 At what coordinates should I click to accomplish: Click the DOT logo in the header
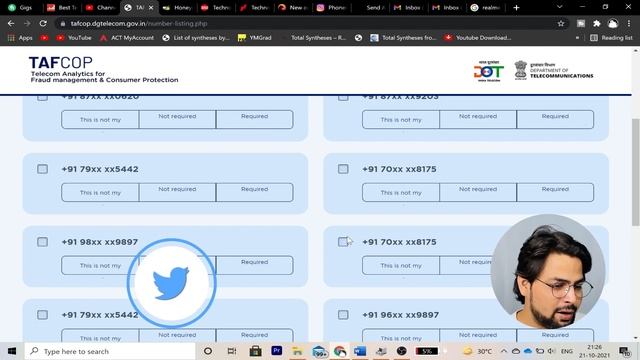(489, 71)
